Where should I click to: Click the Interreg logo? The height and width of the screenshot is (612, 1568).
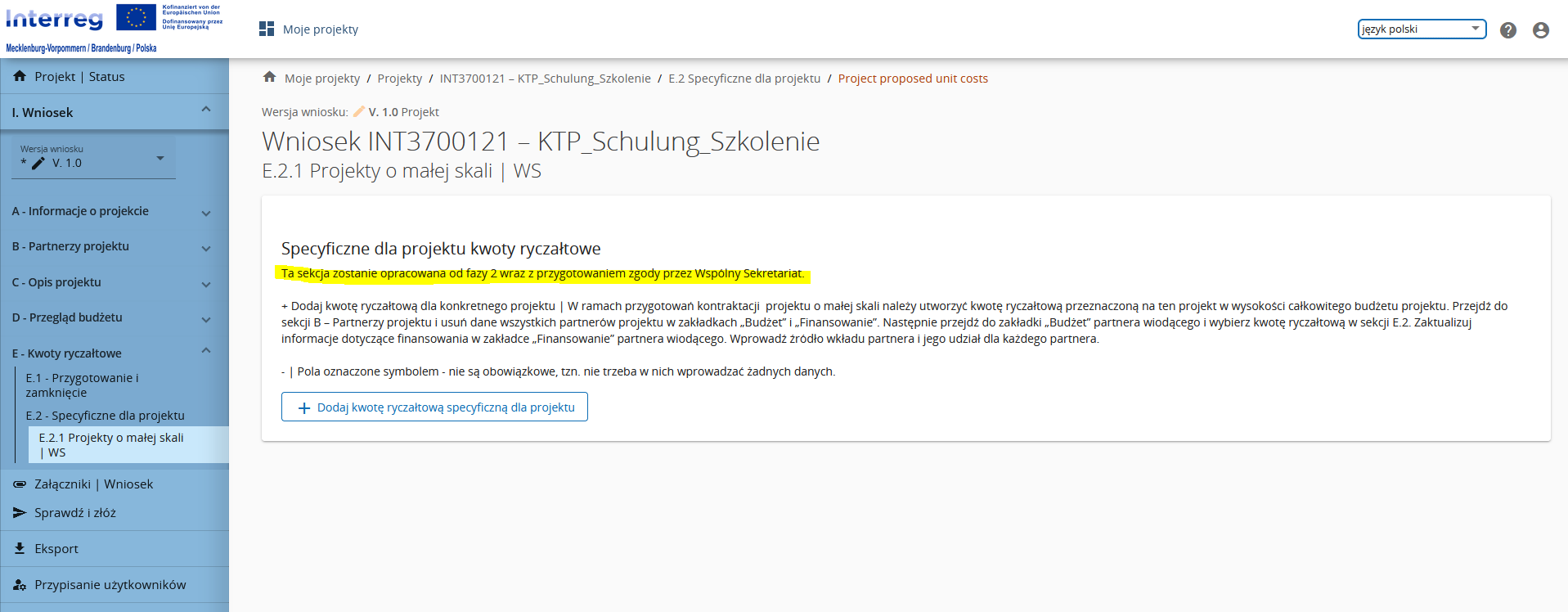[55, 19]
